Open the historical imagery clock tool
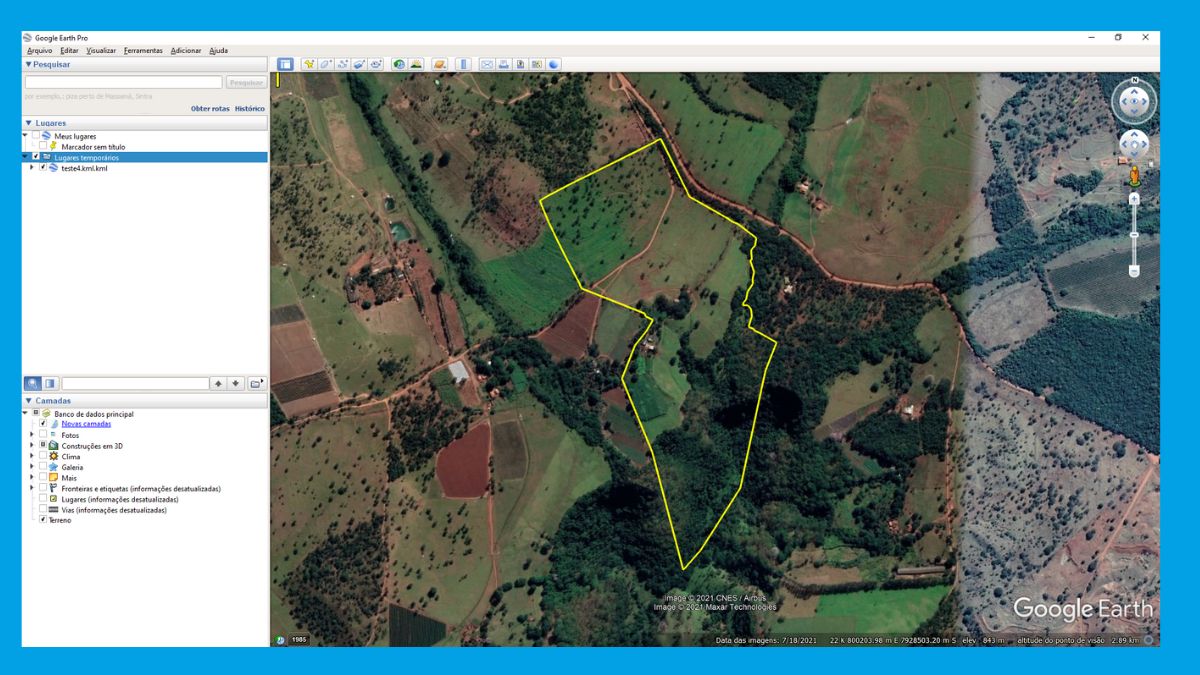Image resolution: width=1200 pixels, height=675 pixels. click(x=399, y=64)
